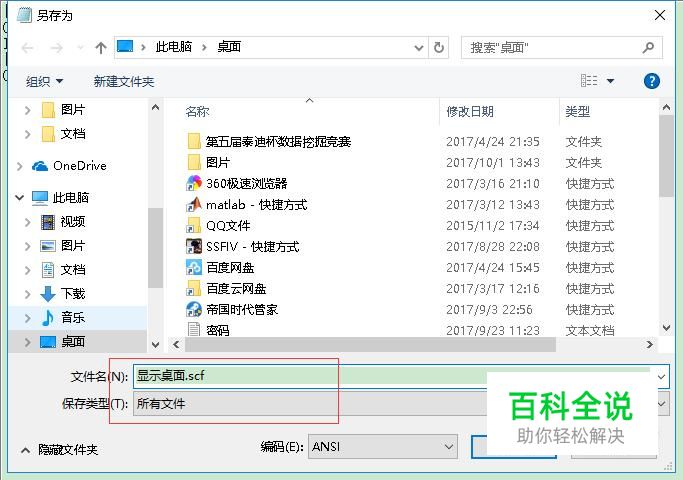Open the address bar history dropdown
Screen dimensions: 683x480
419,47
